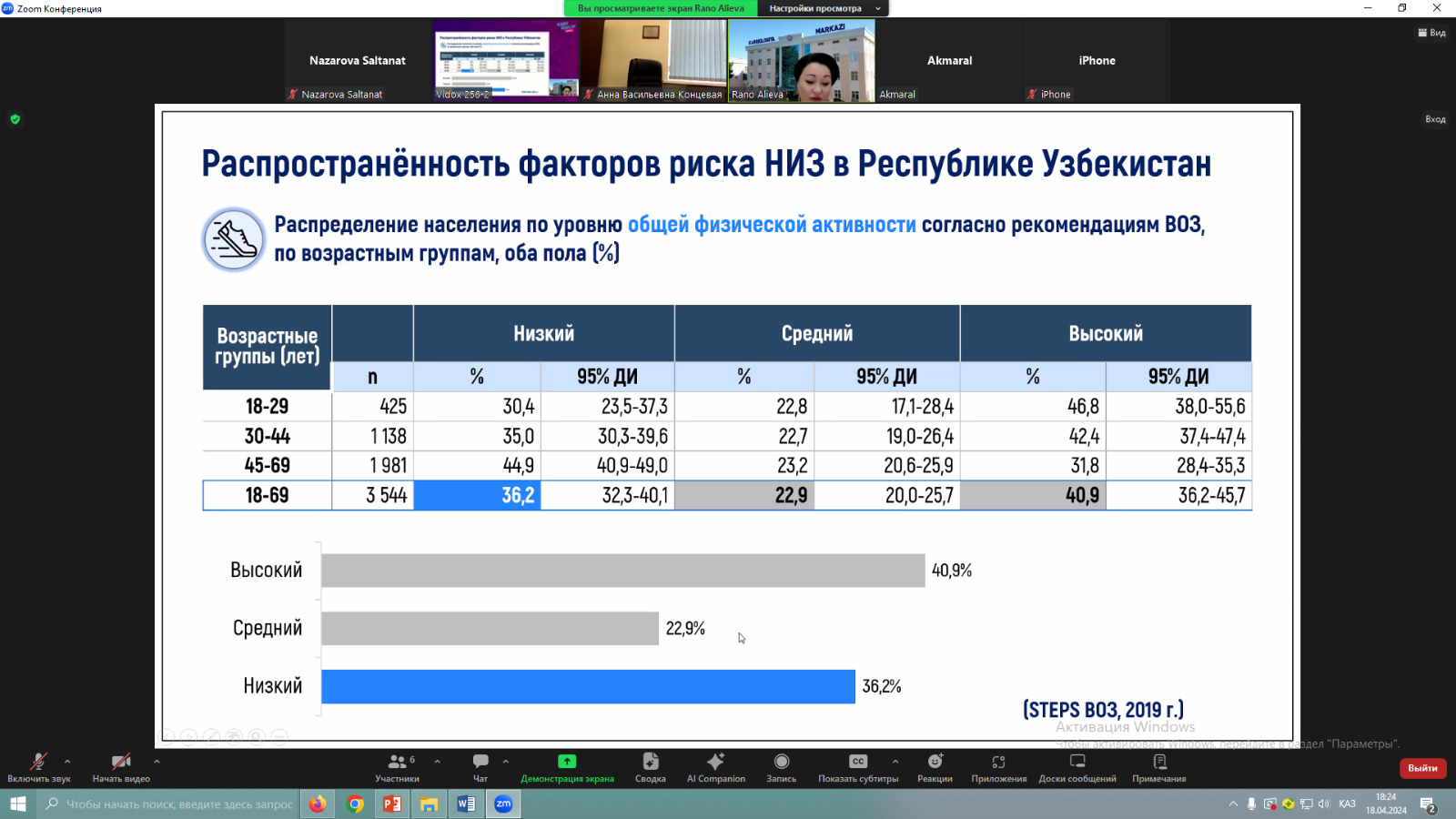Open PowerPoint from the Windows taskbar
Screen dimensions: 1456x819
click(392, 804)
